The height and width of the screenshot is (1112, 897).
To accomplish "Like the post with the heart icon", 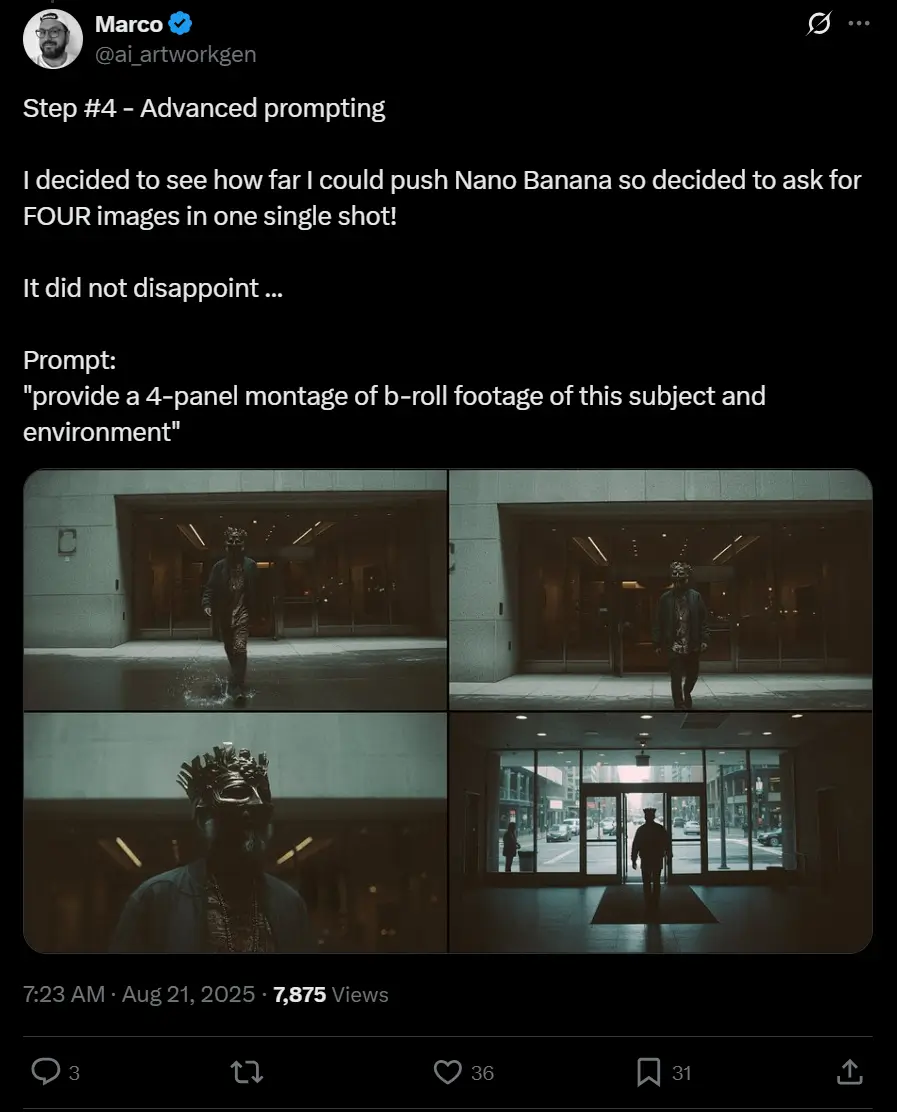I will click(x=447, y=1072).
